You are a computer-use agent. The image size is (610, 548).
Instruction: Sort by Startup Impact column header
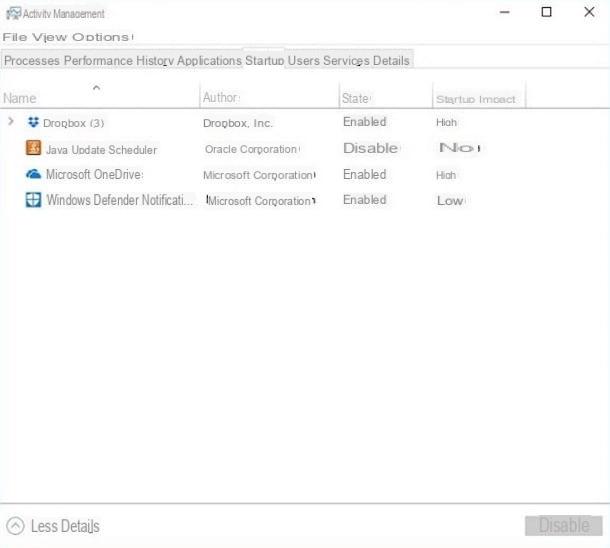(476, 99)
